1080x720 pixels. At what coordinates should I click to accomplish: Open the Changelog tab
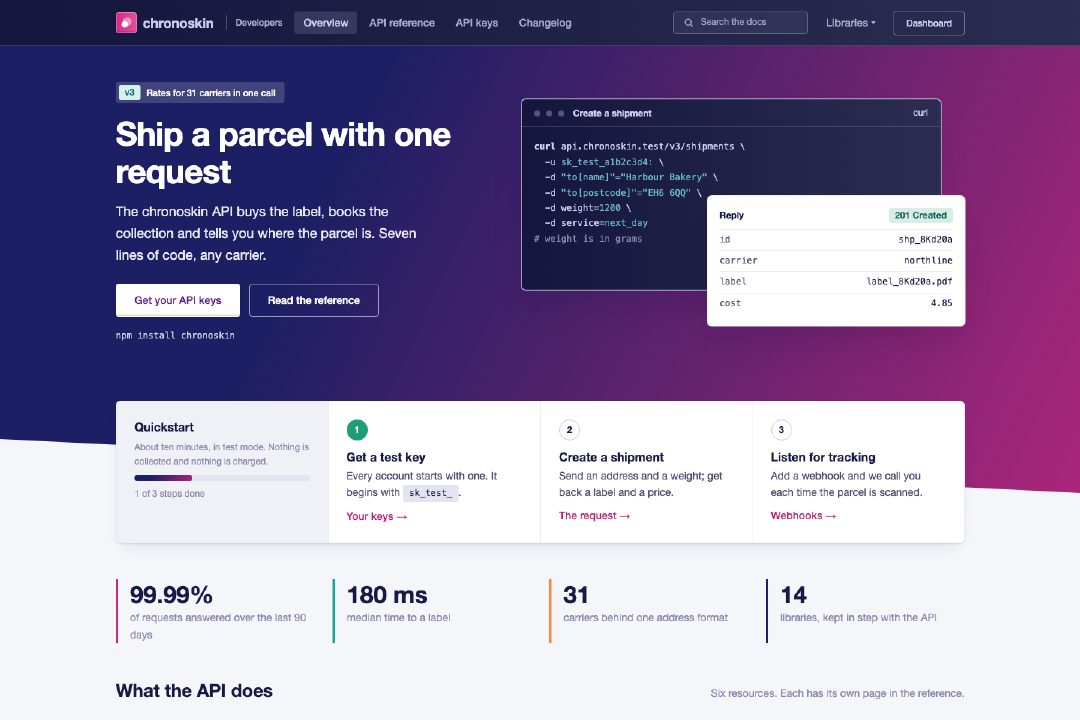click(x=545, y=23)
